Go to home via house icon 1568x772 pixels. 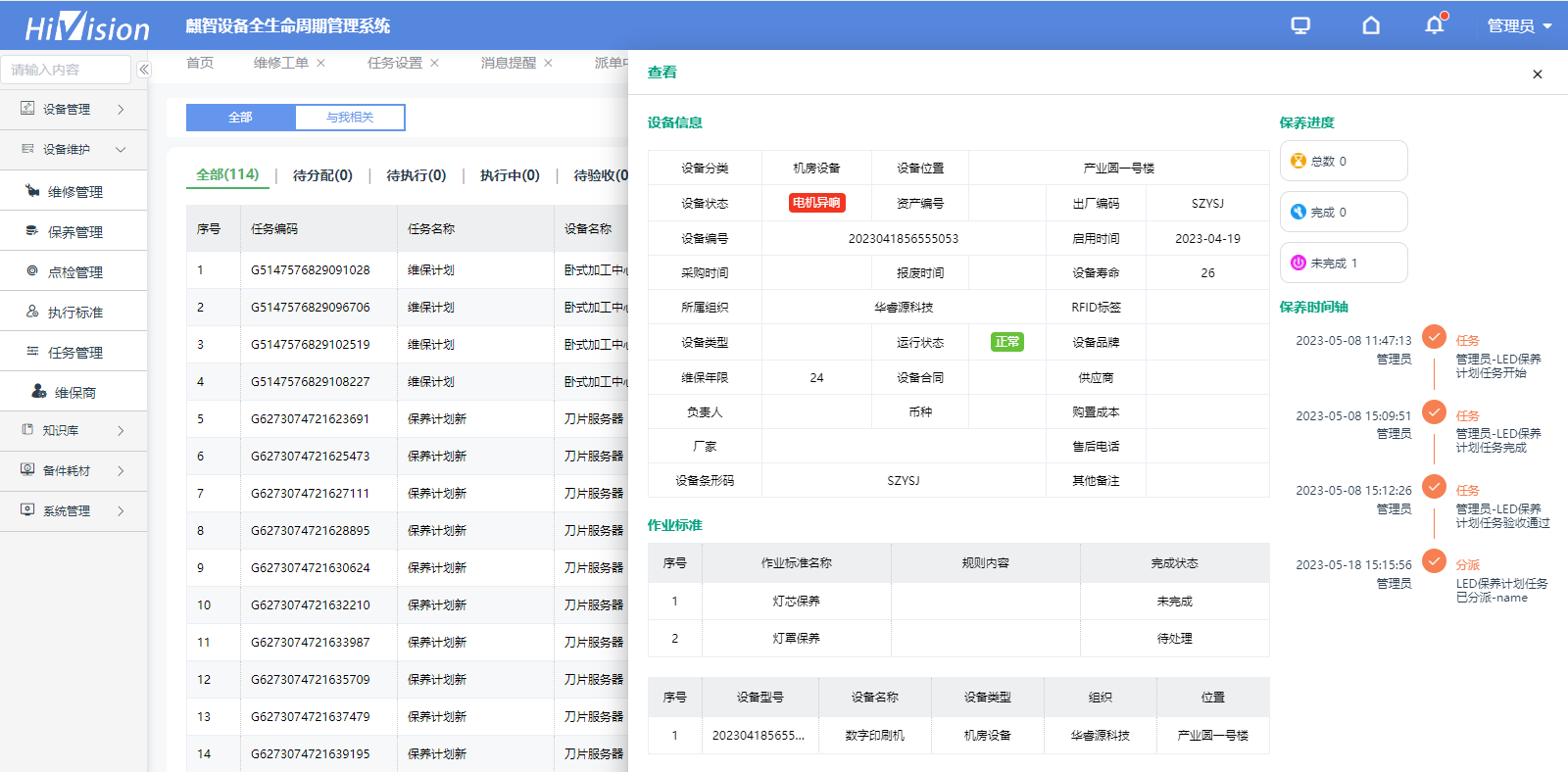(1371, 25)
